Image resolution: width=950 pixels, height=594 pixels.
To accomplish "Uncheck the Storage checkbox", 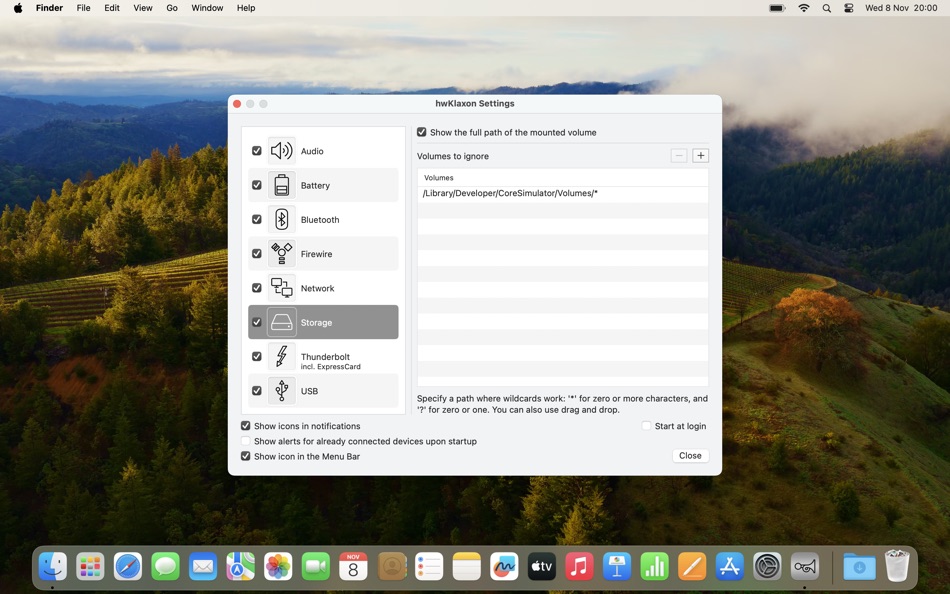I will pos(257,322).
